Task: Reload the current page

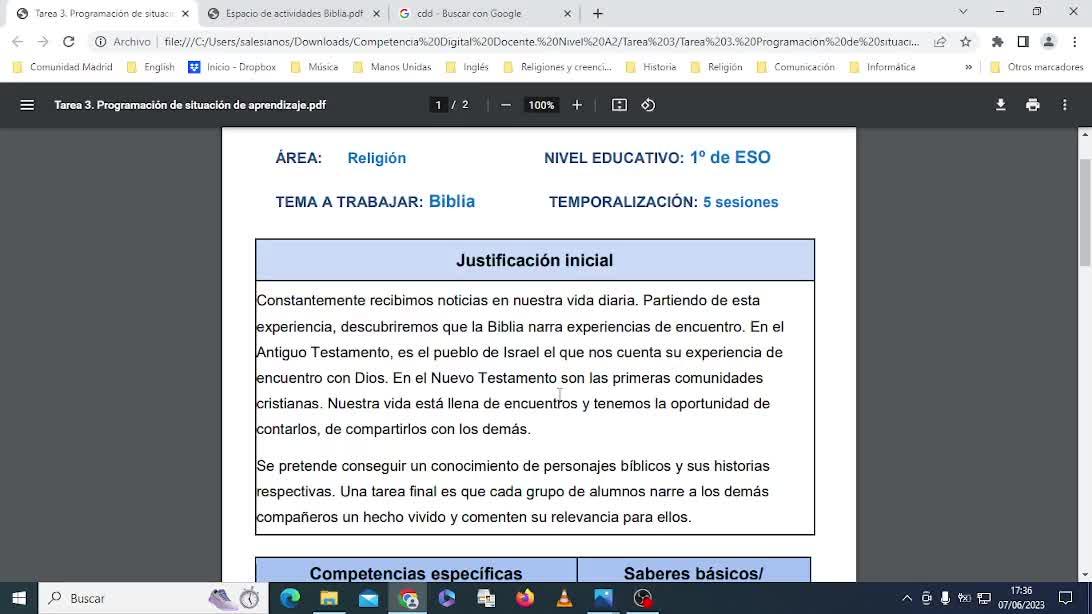Action: pyautogui.click(x=68, y=42)
